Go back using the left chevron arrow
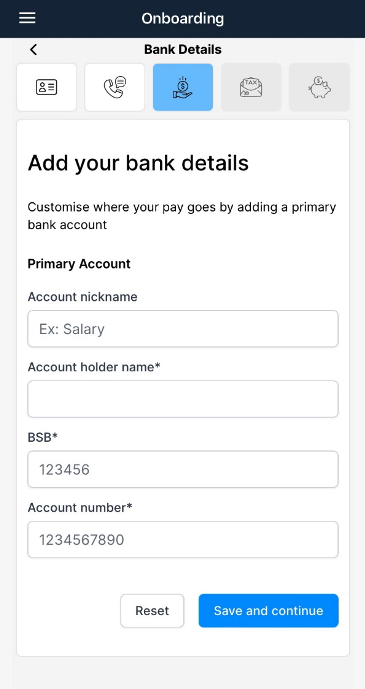 pos(33,50)
